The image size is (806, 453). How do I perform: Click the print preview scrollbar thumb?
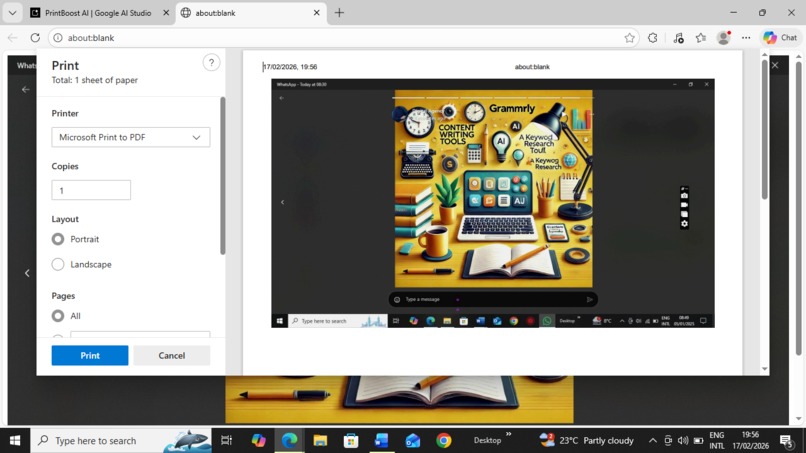click(x=764, y=129)
